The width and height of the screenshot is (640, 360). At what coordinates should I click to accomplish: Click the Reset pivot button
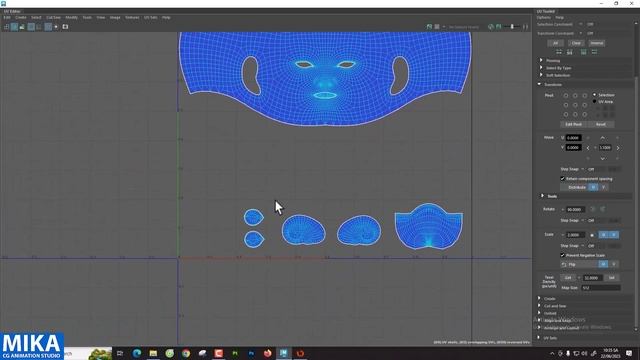[600, 124]
